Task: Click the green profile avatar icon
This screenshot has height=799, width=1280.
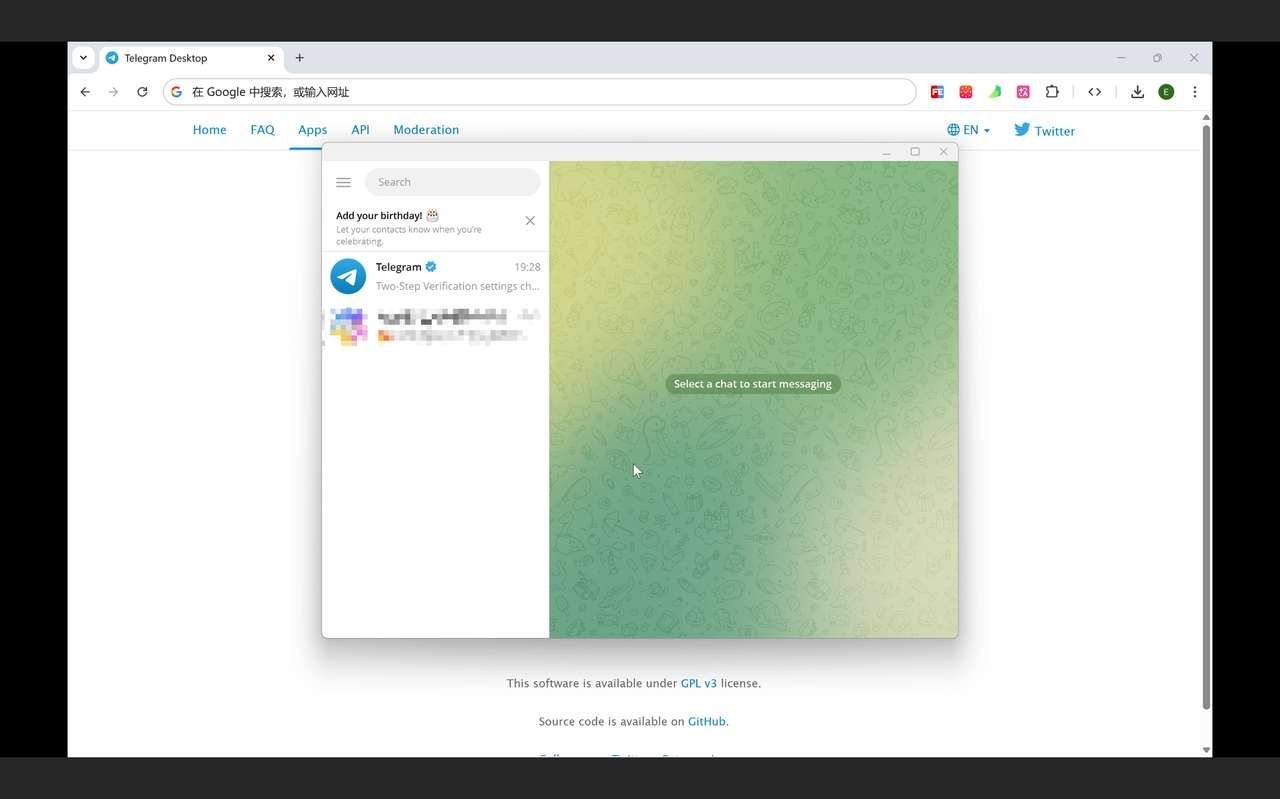Action: coord(1166,92)
